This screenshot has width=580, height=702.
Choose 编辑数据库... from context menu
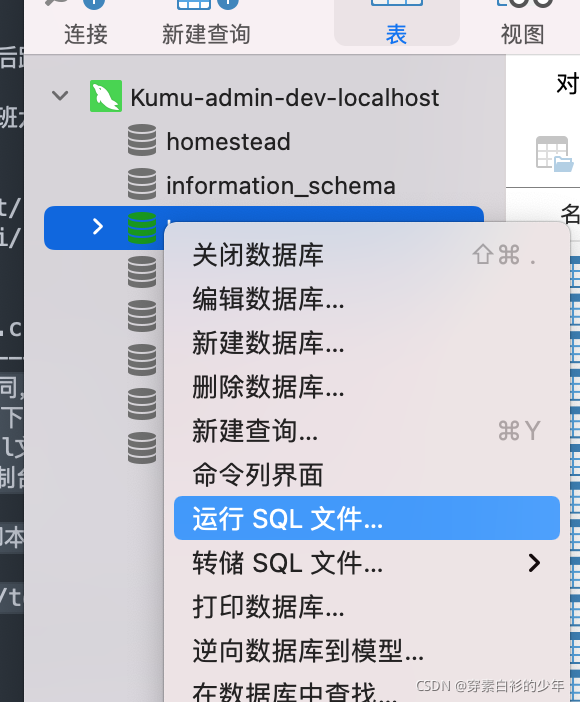pos(367,299)
